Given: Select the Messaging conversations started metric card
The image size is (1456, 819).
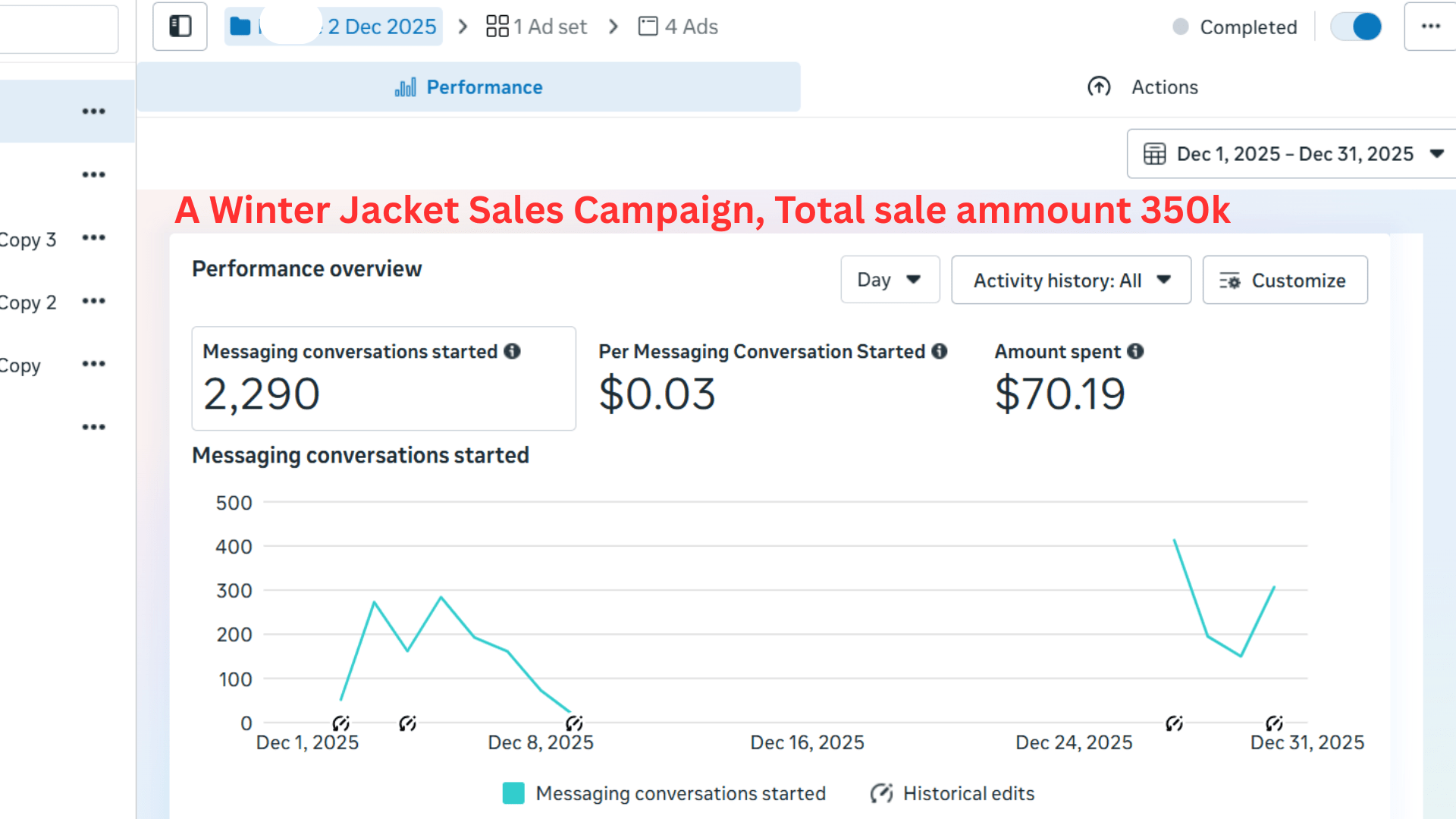Looking at the screenshot, I should pyautogui.click(x=383, y=378).
